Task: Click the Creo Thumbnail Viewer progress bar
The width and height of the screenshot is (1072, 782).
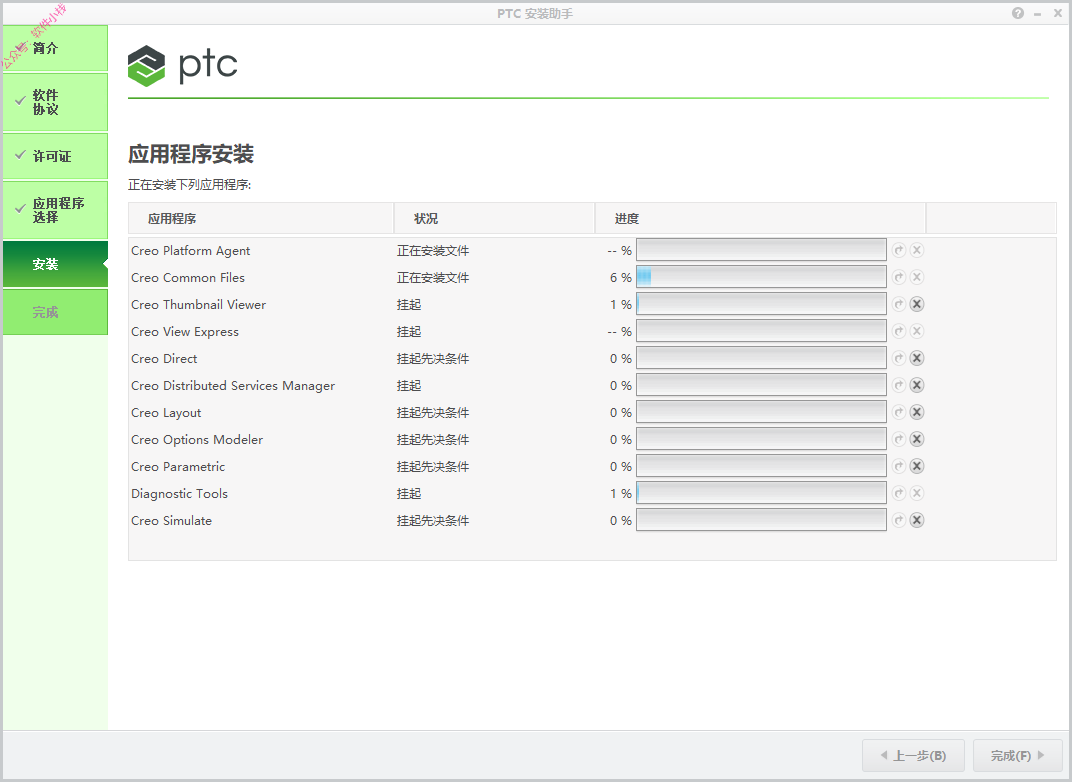Action: (x=761, y=304)
